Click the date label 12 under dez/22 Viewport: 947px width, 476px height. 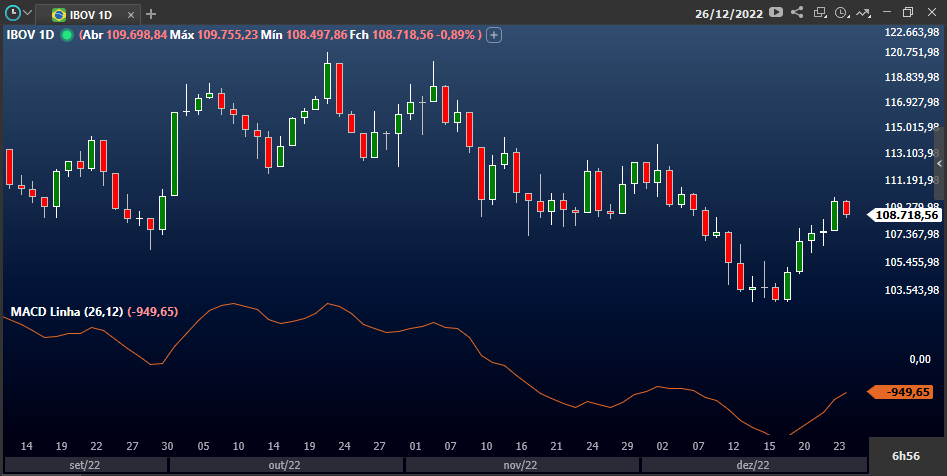pyautogui.click(x=733, y=446)
